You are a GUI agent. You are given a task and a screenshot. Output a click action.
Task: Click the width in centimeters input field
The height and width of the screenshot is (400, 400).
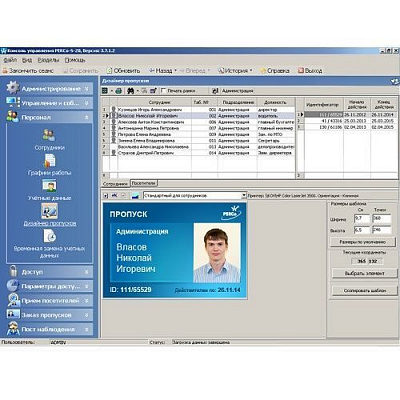point(362,219)
